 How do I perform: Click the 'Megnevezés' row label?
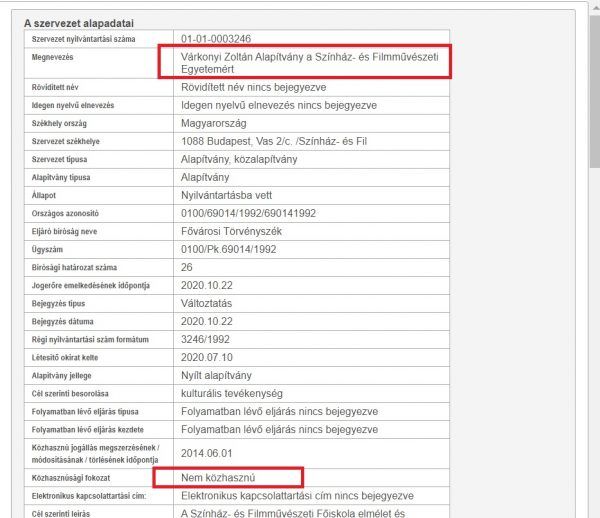coord(52,57)
